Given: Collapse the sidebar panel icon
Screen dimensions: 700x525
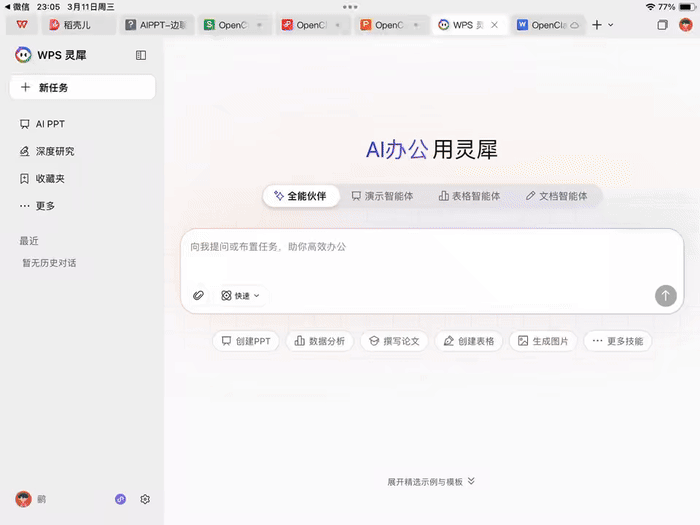Looking at the screenshot, I should pos(141,55).
